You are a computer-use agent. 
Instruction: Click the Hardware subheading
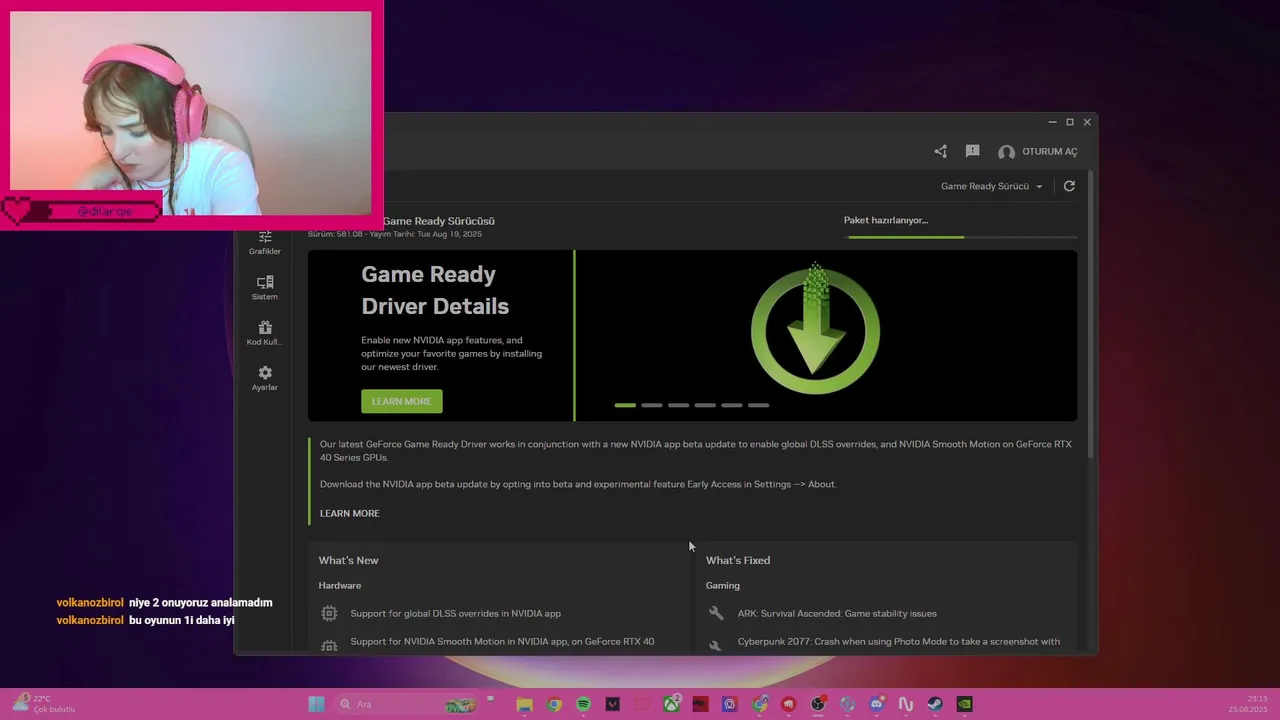340,585
